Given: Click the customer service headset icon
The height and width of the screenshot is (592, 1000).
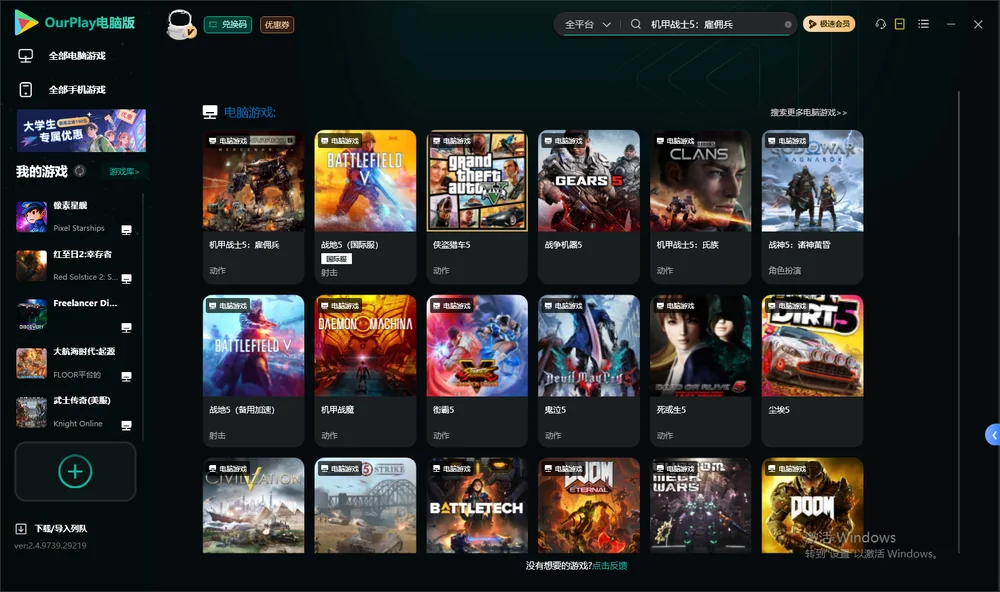Looking at the screenshot, I should point(880,24).
